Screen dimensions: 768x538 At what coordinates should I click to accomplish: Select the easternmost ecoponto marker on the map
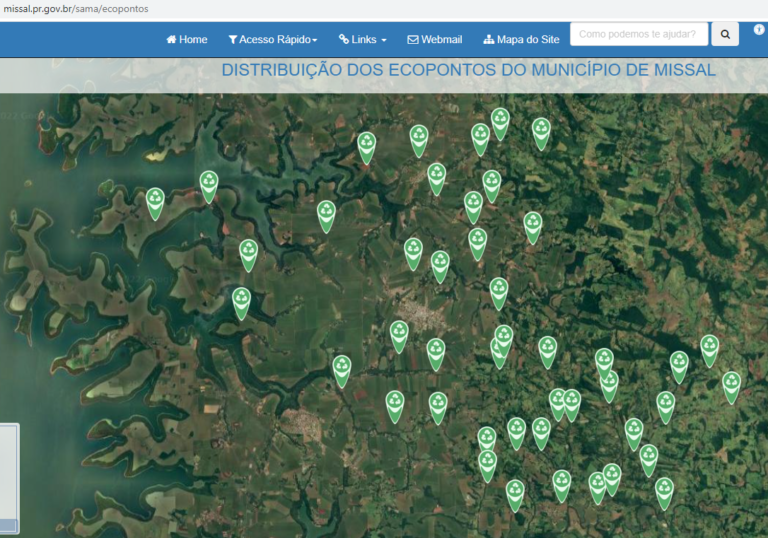pos(731,385)
